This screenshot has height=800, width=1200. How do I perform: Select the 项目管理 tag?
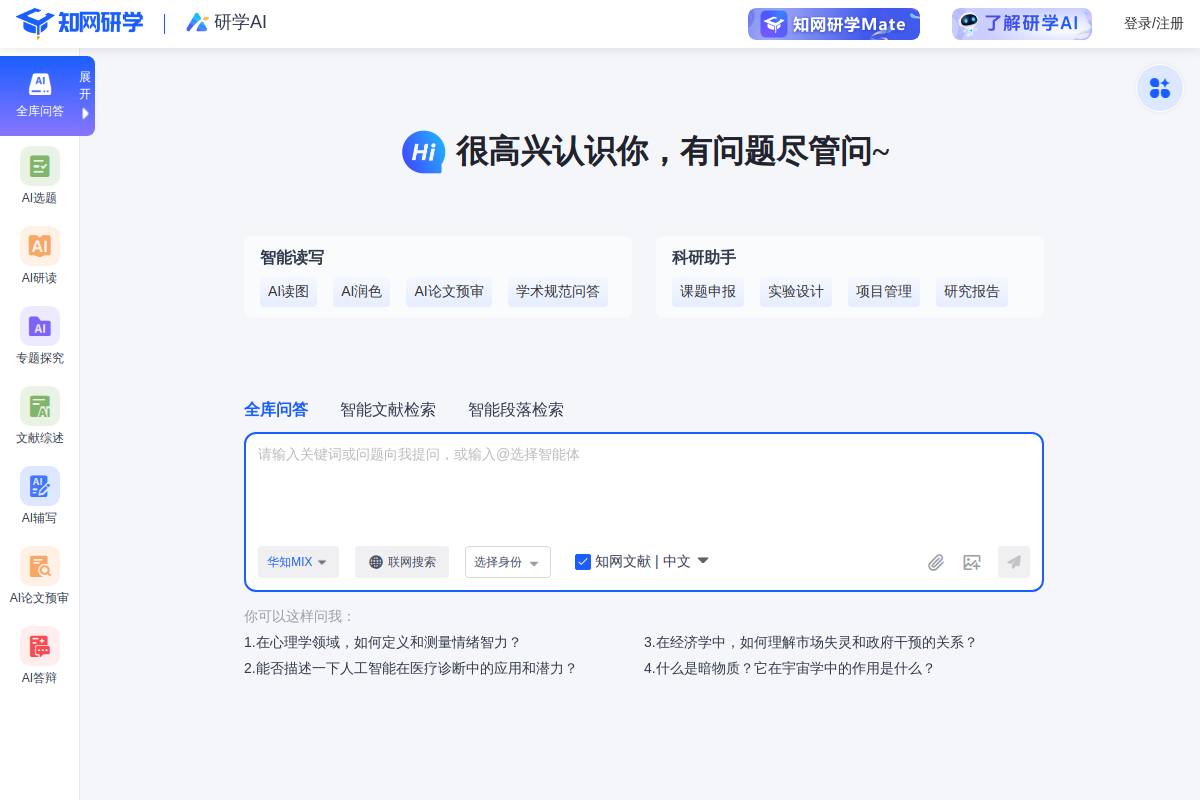click(884, 292)
